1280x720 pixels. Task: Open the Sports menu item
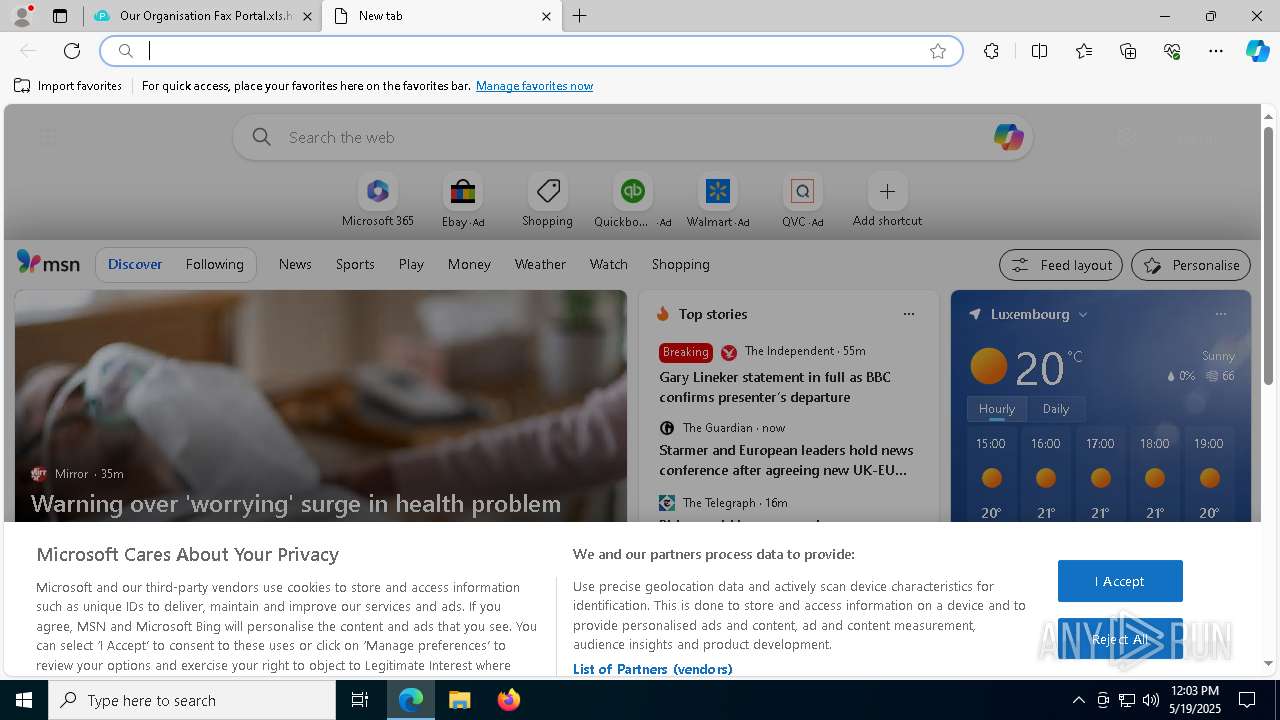[355, 264]
